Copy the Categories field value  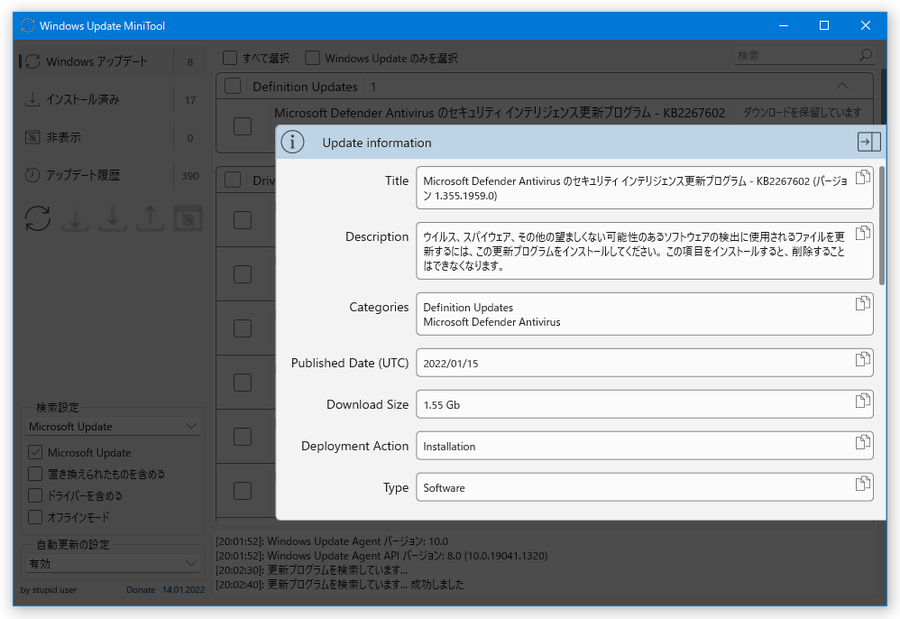[862, 304]
